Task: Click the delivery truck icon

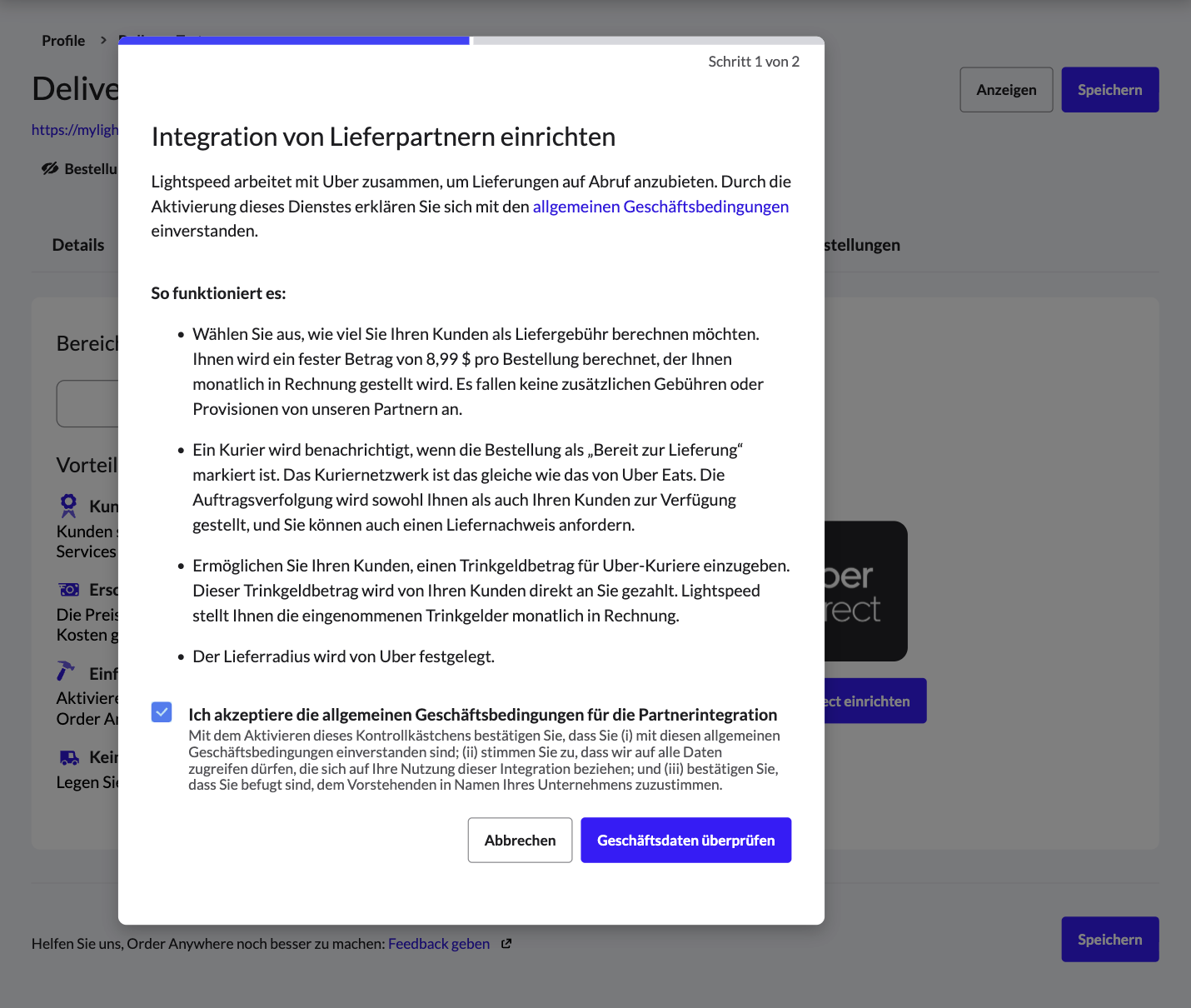Action: coord(69,757)
